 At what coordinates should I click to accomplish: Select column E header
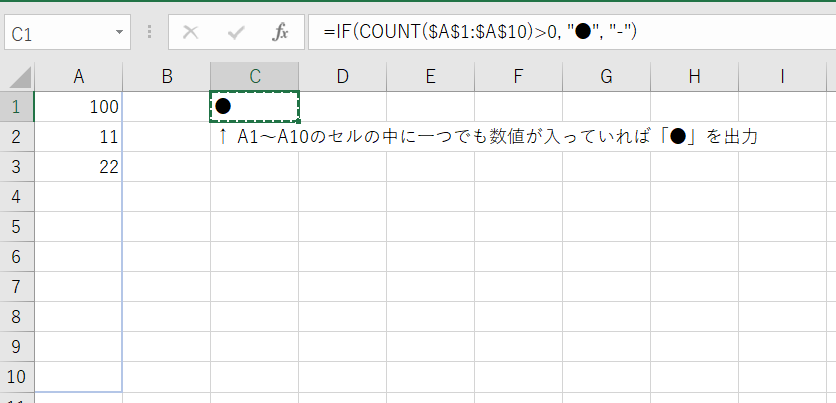pos(430,77)
